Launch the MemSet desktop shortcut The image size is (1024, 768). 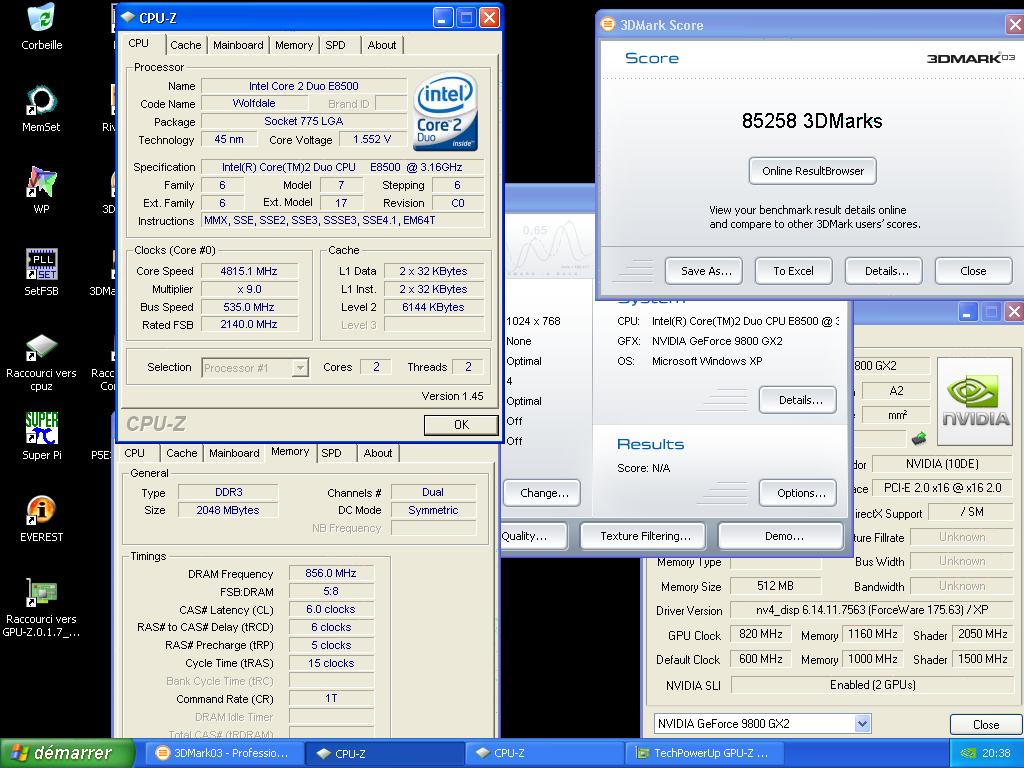point(41,101)
